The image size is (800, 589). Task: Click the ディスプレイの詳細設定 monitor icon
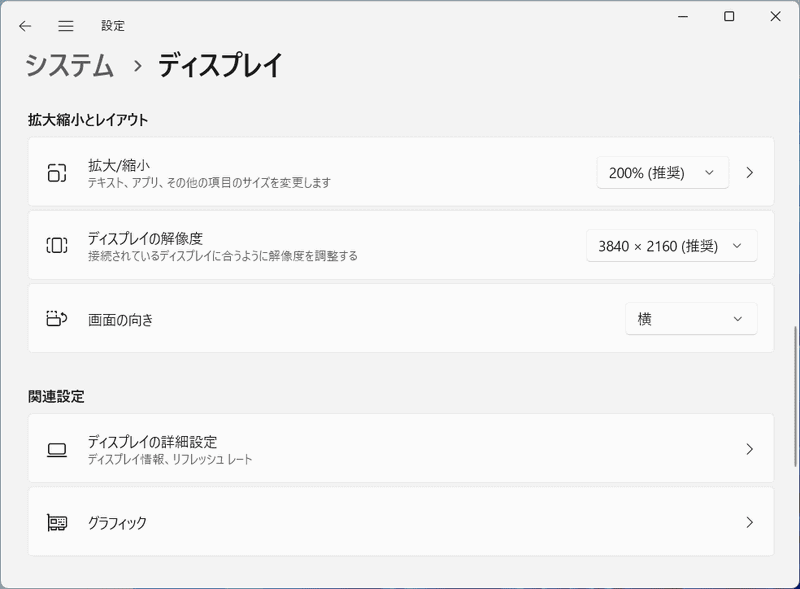pos(55,448)
